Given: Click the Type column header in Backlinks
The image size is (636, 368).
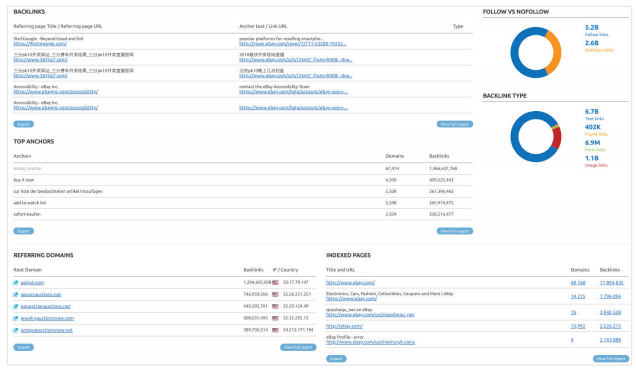Looking at the screenshot, I should coord(458,26).
